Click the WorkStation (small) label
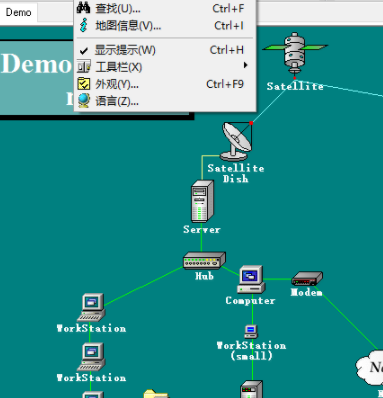This screenshot has height=398, width=383. (251, 350)
